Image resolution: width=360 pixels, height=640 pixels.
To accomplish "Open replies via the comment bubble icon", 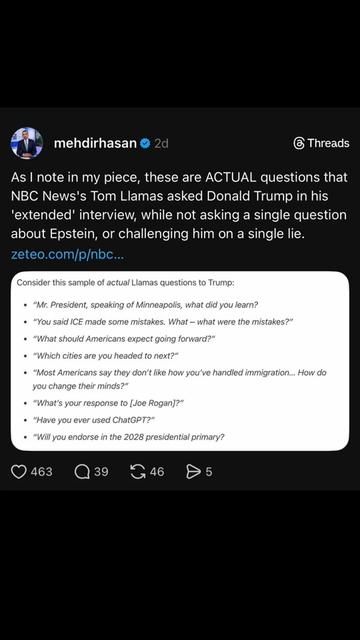I will [x=82, y=472].
